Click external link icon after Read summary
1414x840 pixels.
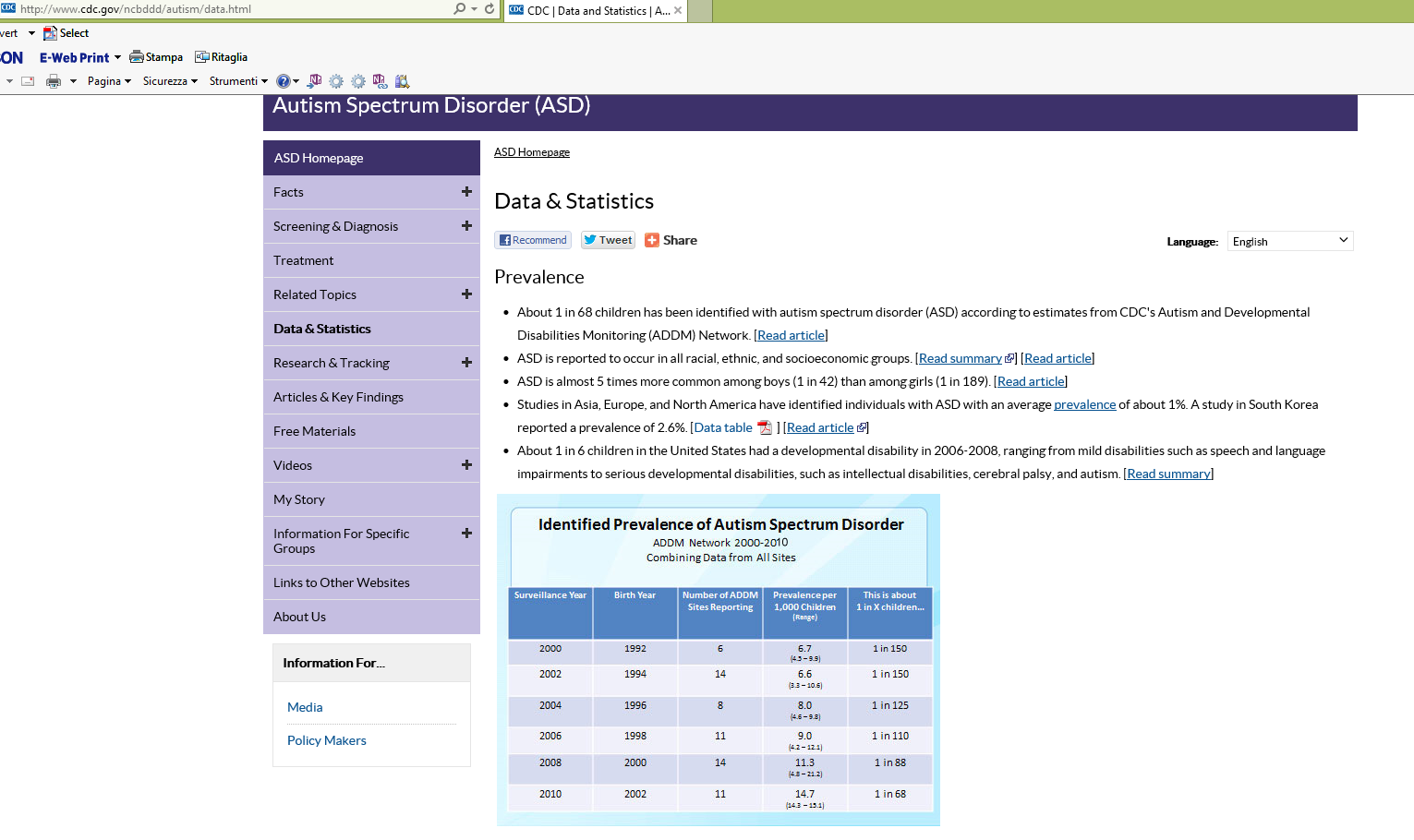click(x=1009, y=358)
